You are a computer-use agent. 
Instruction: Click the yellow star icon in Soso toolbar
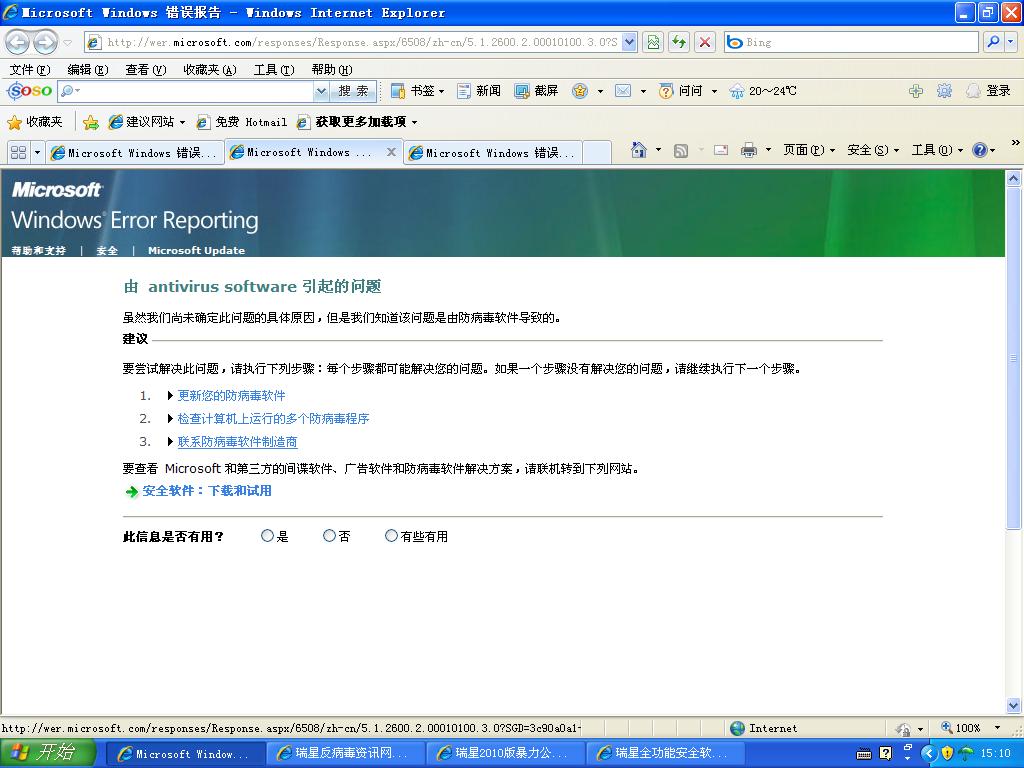580,91
